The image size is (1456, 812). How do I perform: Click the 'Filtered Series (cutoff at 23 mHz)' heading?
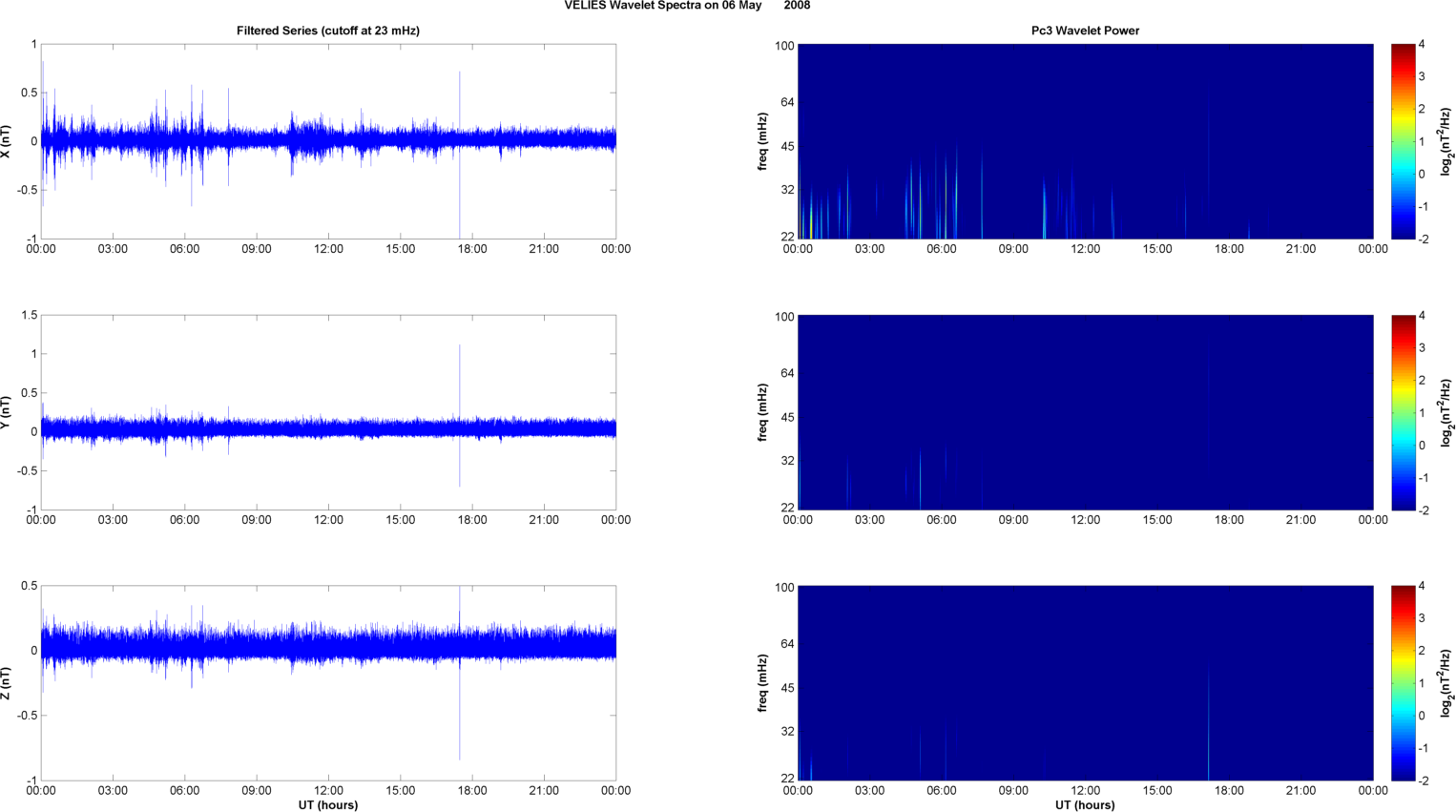328,31
